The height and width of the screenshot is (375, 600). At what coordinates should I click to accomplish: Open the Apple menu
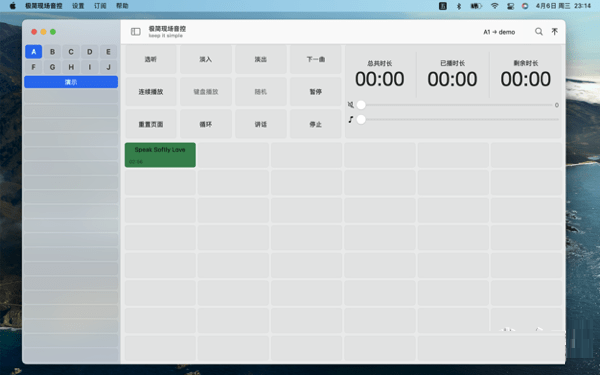pos(13,6)
